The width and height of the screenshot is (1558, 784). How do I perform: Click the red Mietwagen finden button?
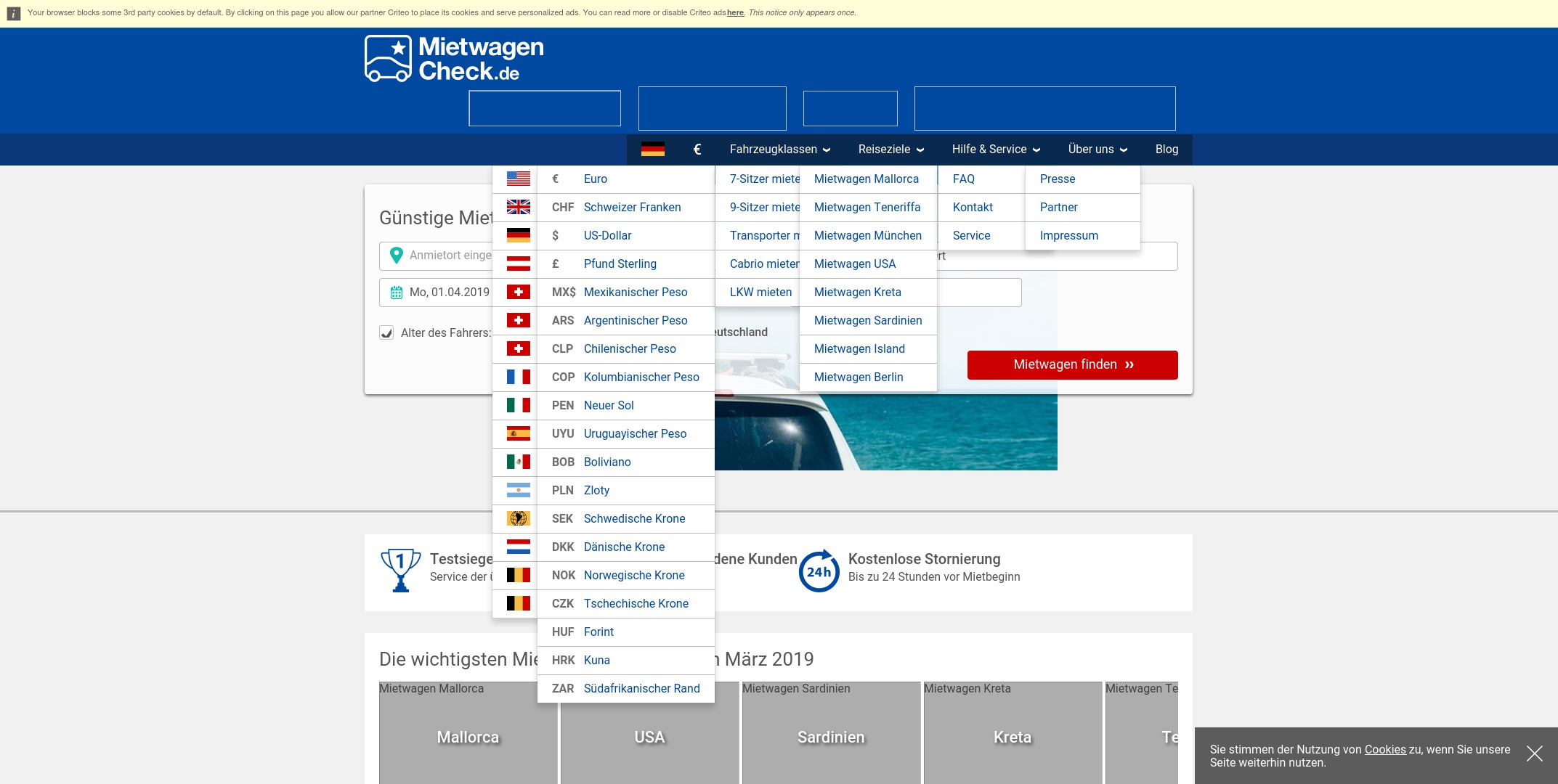pyautogui.click(x=1072, y=364)
